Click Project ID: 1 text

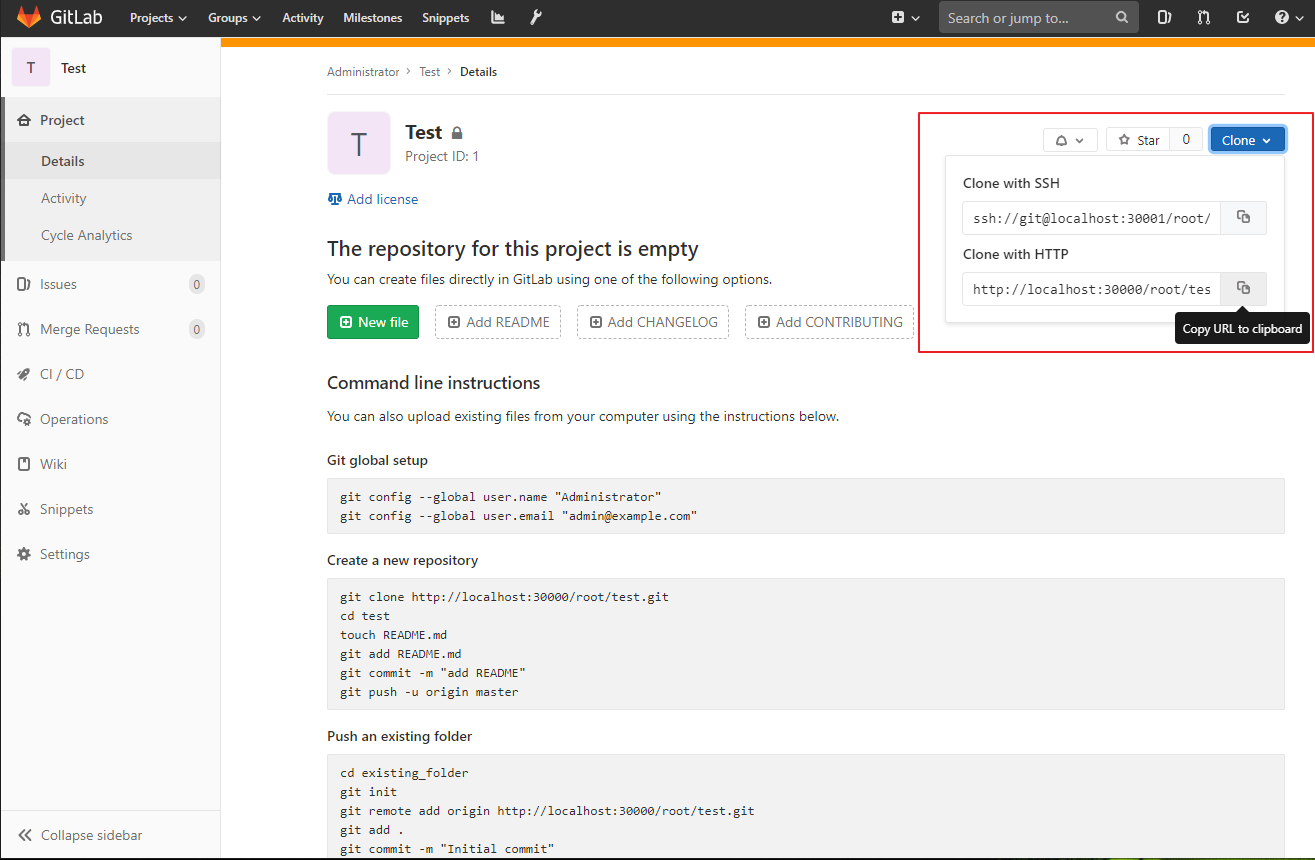[442, 156]
